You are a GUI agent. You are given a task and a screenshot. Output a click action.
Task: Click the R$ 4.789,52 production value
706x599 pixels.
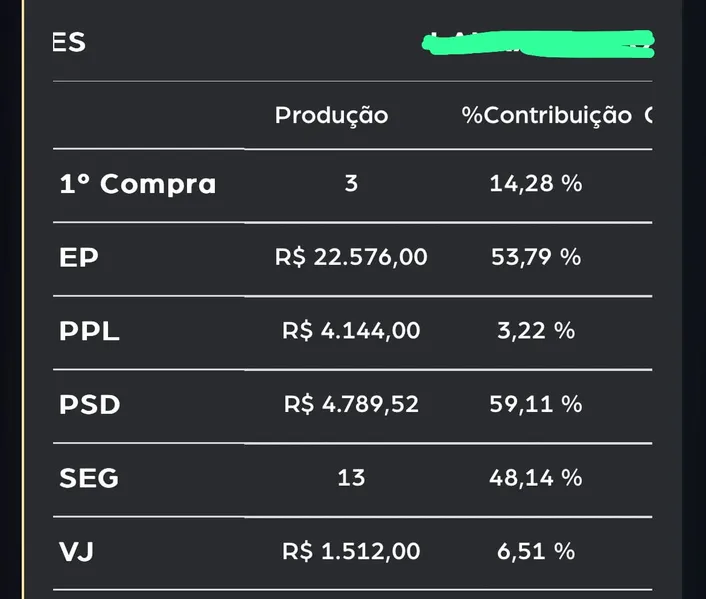(351, 405)
